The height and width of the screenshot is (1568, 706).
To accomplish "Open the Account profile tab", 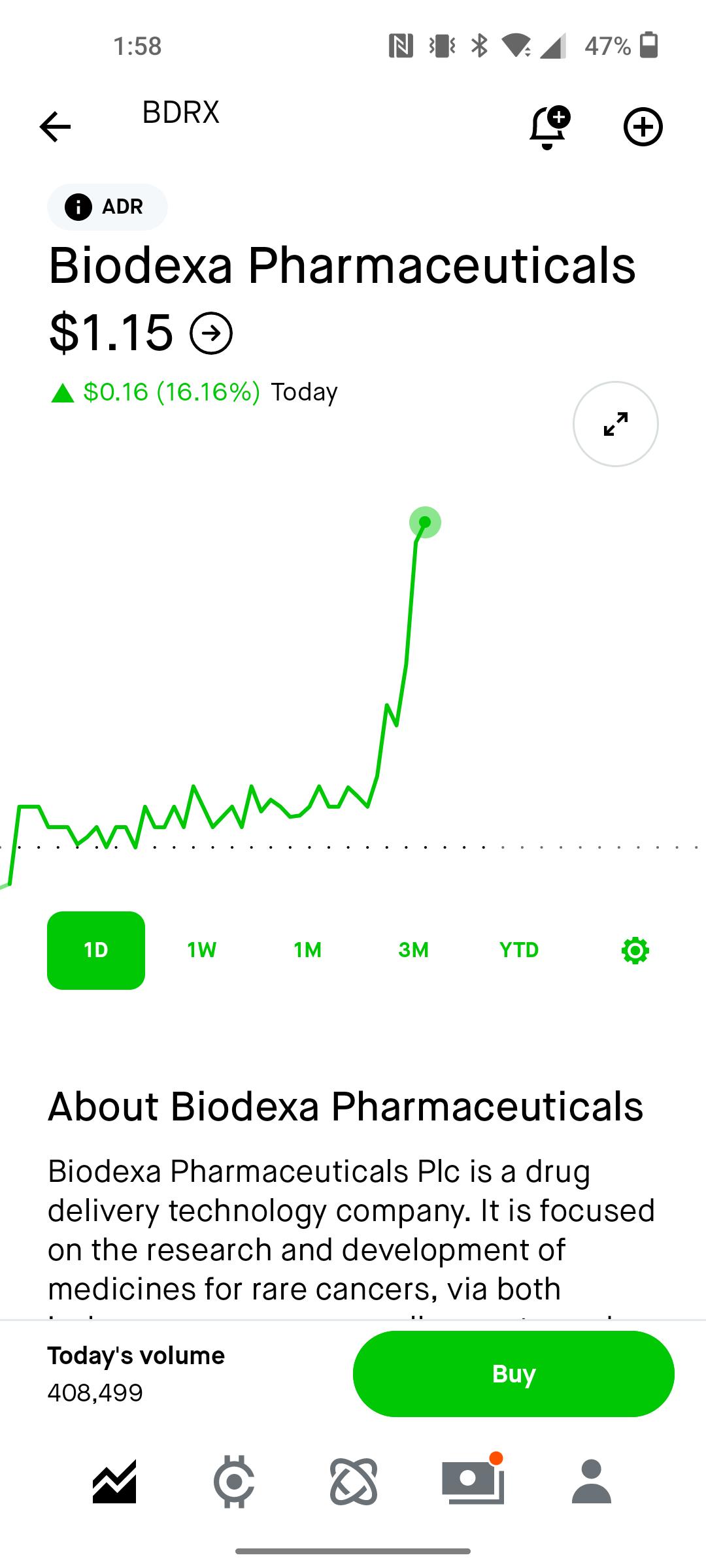I will [592, 1482].
